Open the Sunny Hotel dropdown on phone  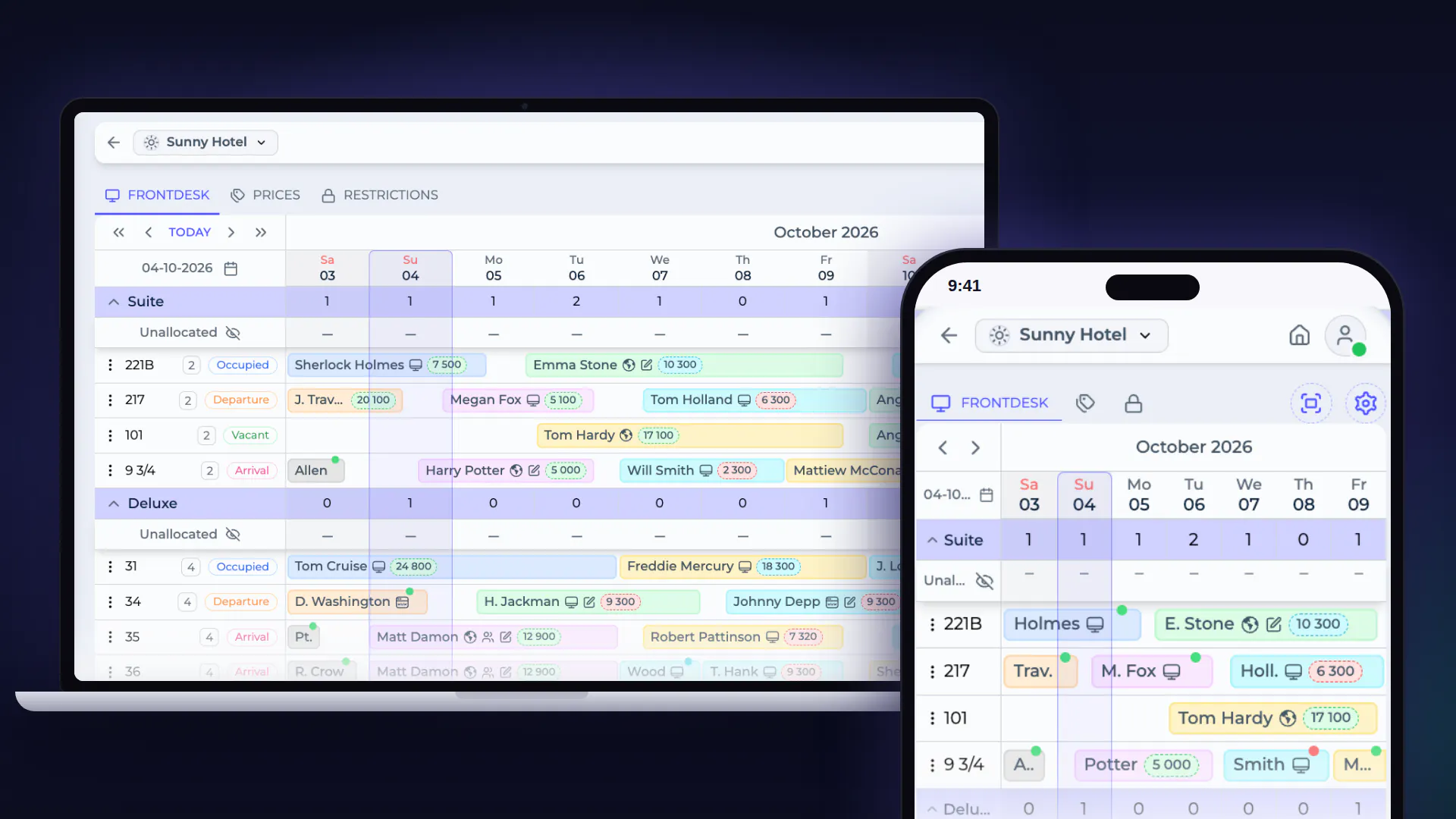pos(1072,335)
